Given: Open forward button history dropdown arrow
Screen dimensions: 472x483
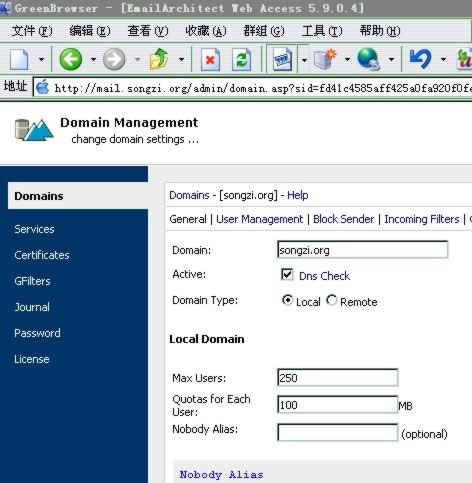Looking at the screenshot, I should tap(137, 60).
